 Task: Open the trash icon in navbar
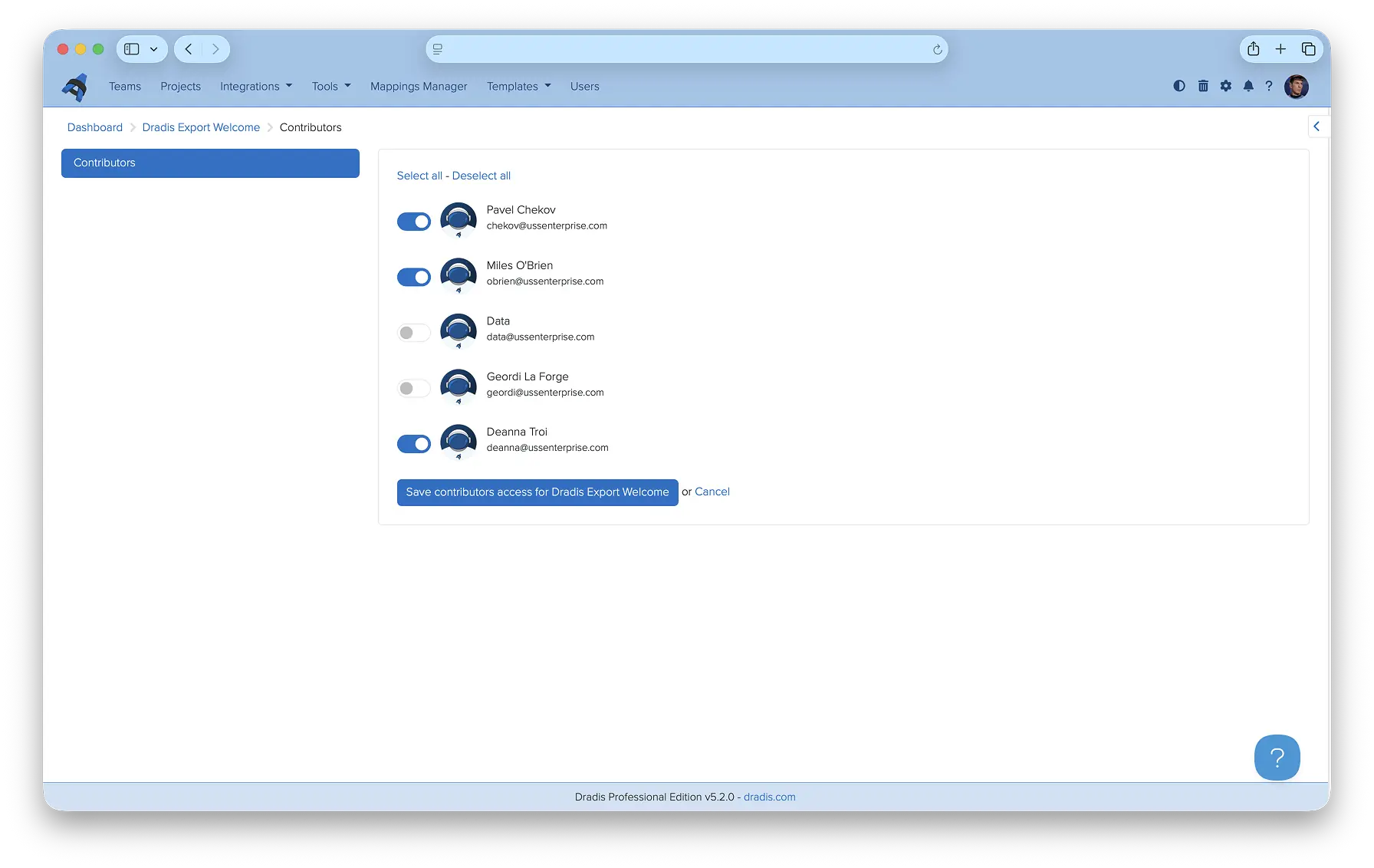click(x=1203, y=86)
